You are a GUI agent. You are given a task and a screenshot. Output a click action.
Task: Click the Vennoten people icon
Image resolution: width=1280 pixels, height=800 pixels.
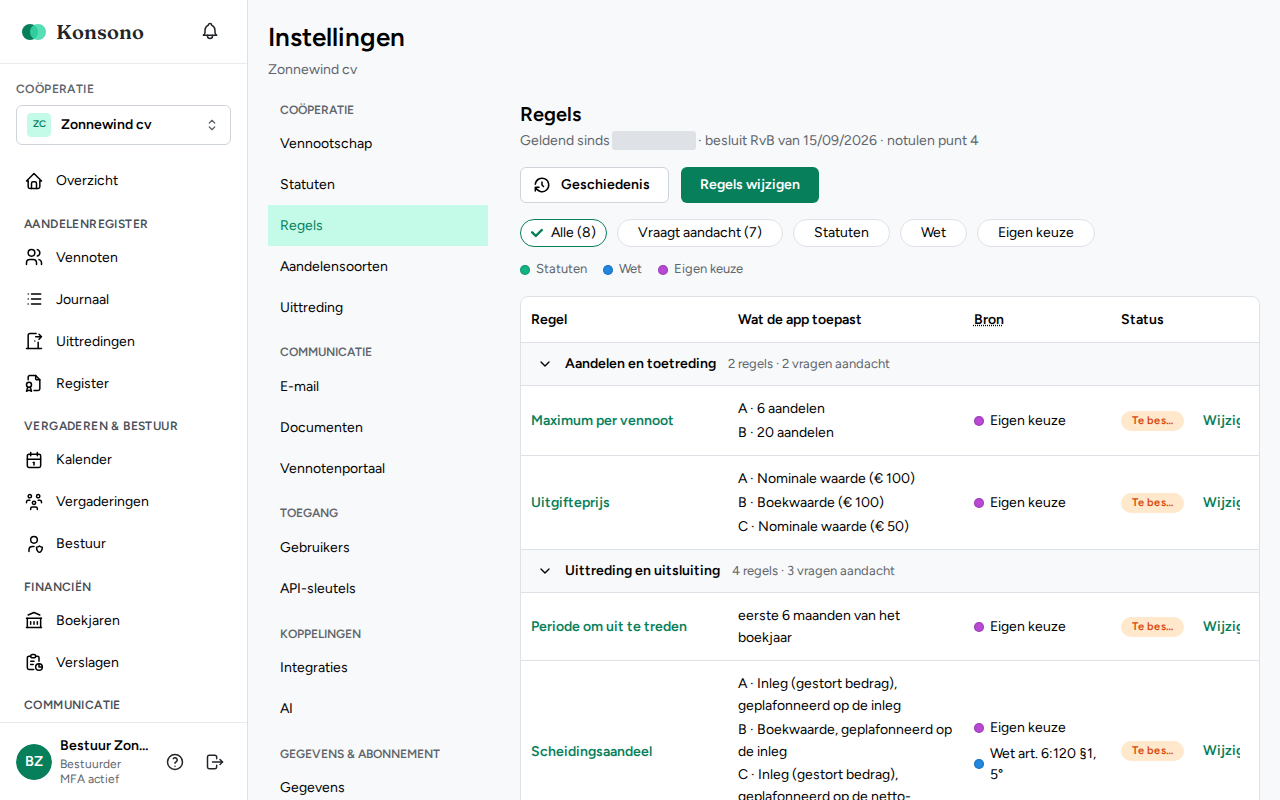tap(35, 258)
